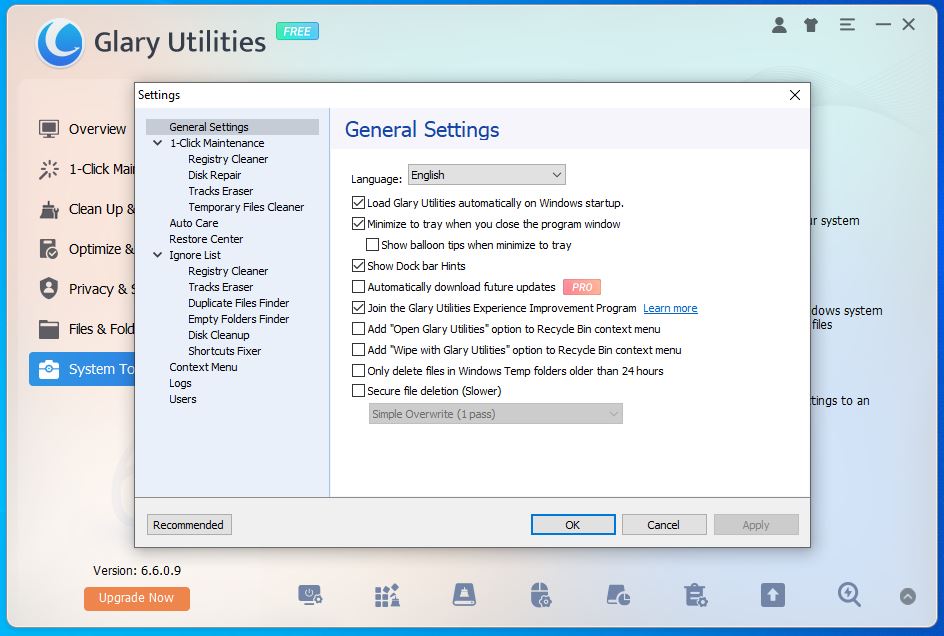
Task: Open Tracks Eraser under 1-Click Maintenance
Action: 220,191
